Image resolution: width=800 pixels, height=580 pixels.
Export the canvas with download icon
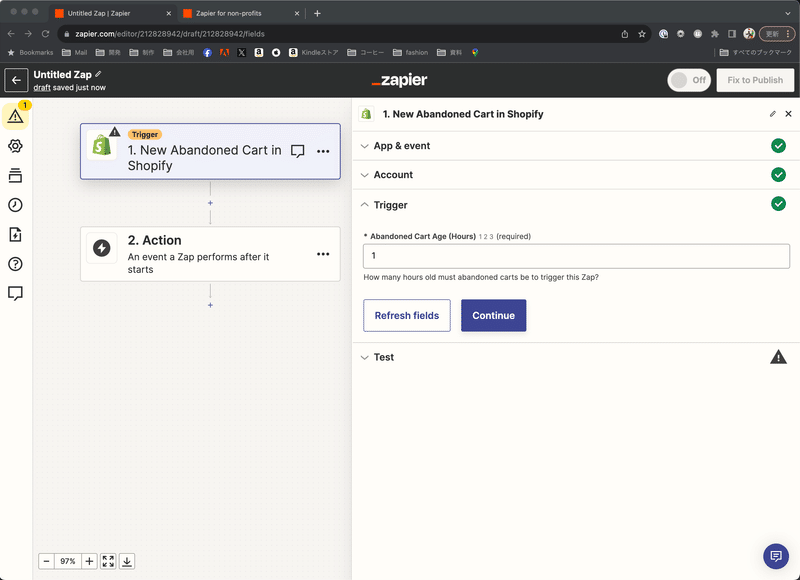tap(127, 561)
